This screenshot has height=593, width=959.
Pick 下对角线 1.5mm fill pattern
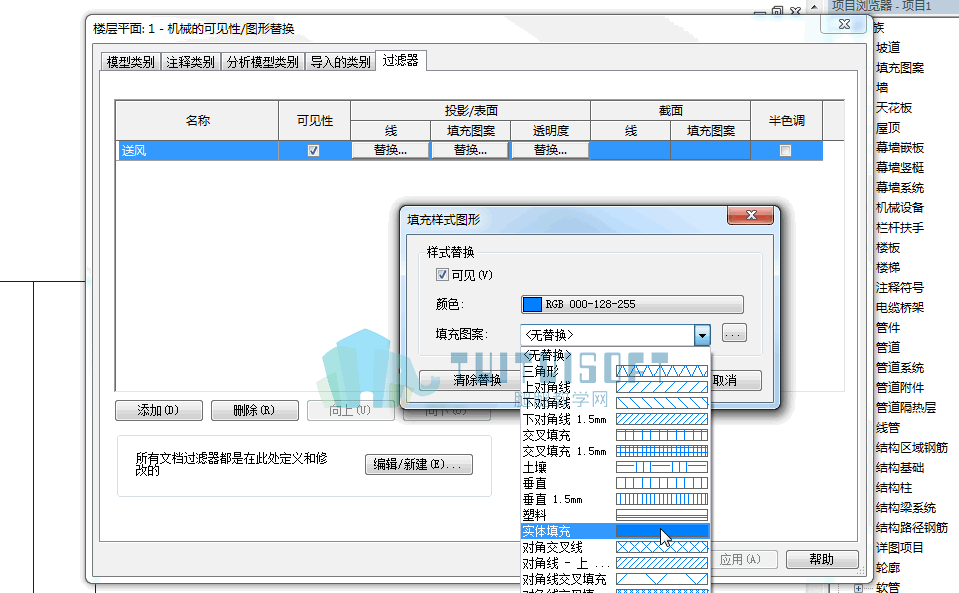pos(615,419)
